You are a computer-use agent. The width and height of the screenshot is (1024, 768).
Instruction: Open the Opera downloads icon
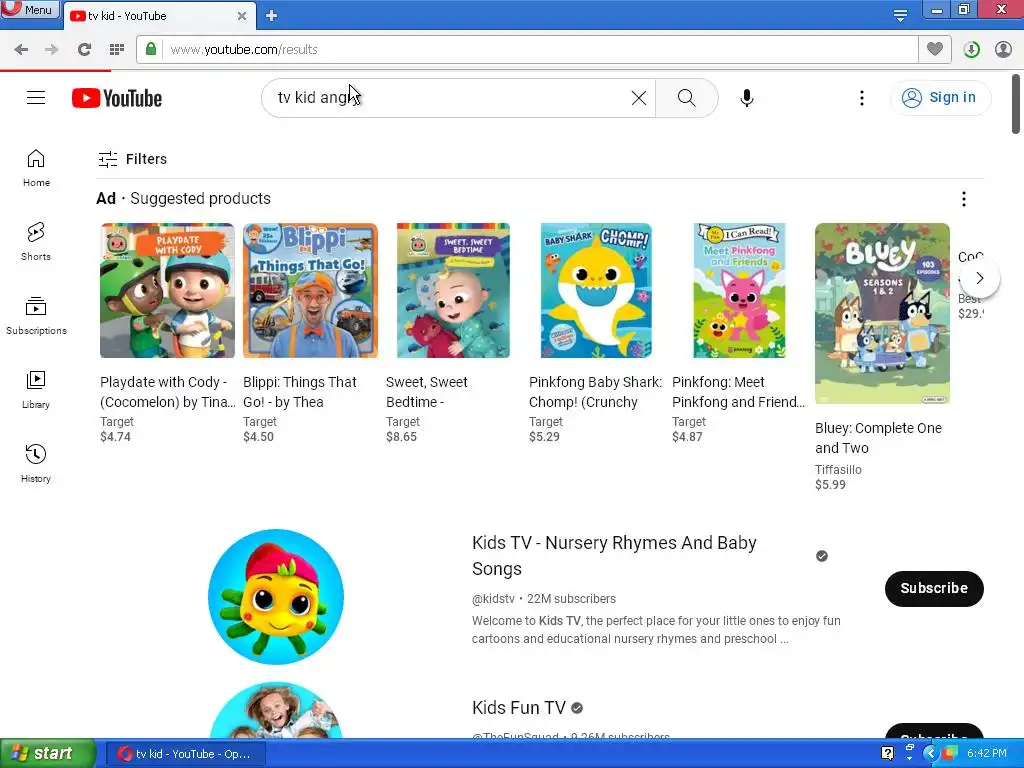[971, 50]
